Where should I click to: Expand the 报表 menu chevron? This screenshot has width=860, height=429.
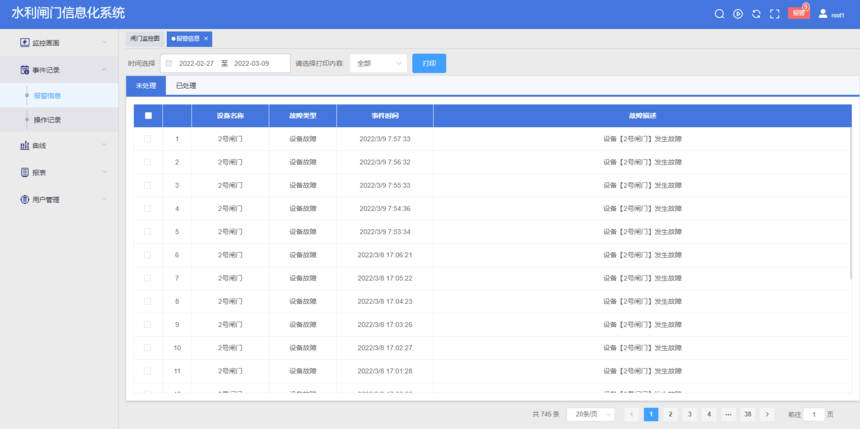pyautogui.click(x=104, y=172)
